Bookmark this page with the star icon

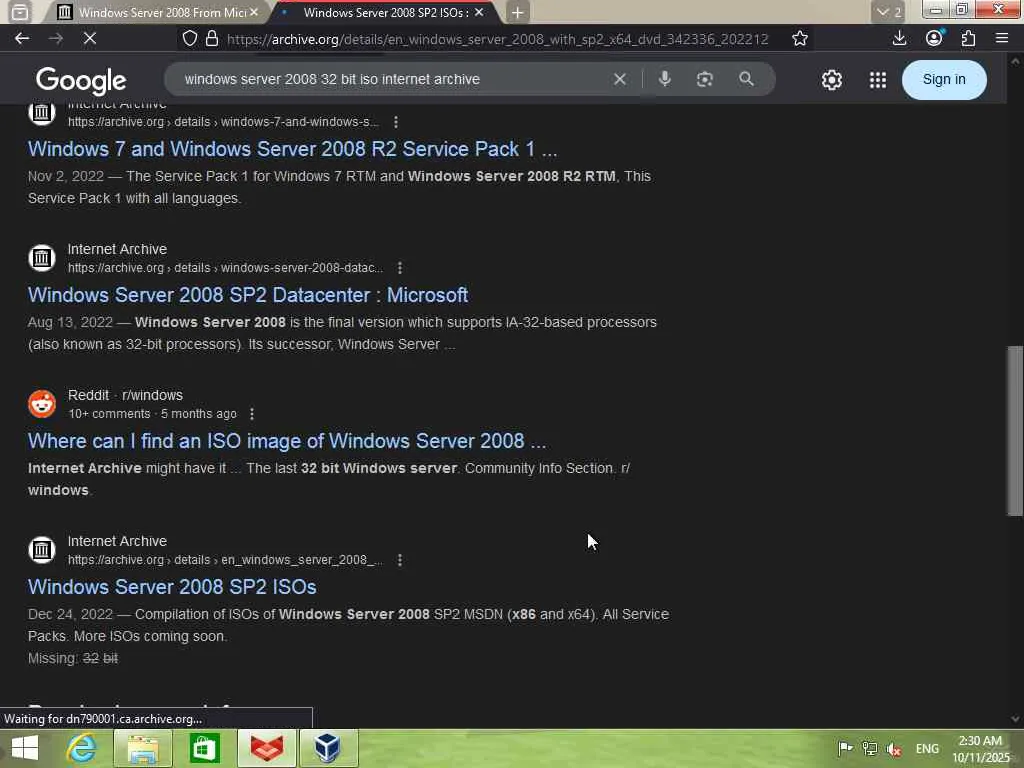pos(799,39)
